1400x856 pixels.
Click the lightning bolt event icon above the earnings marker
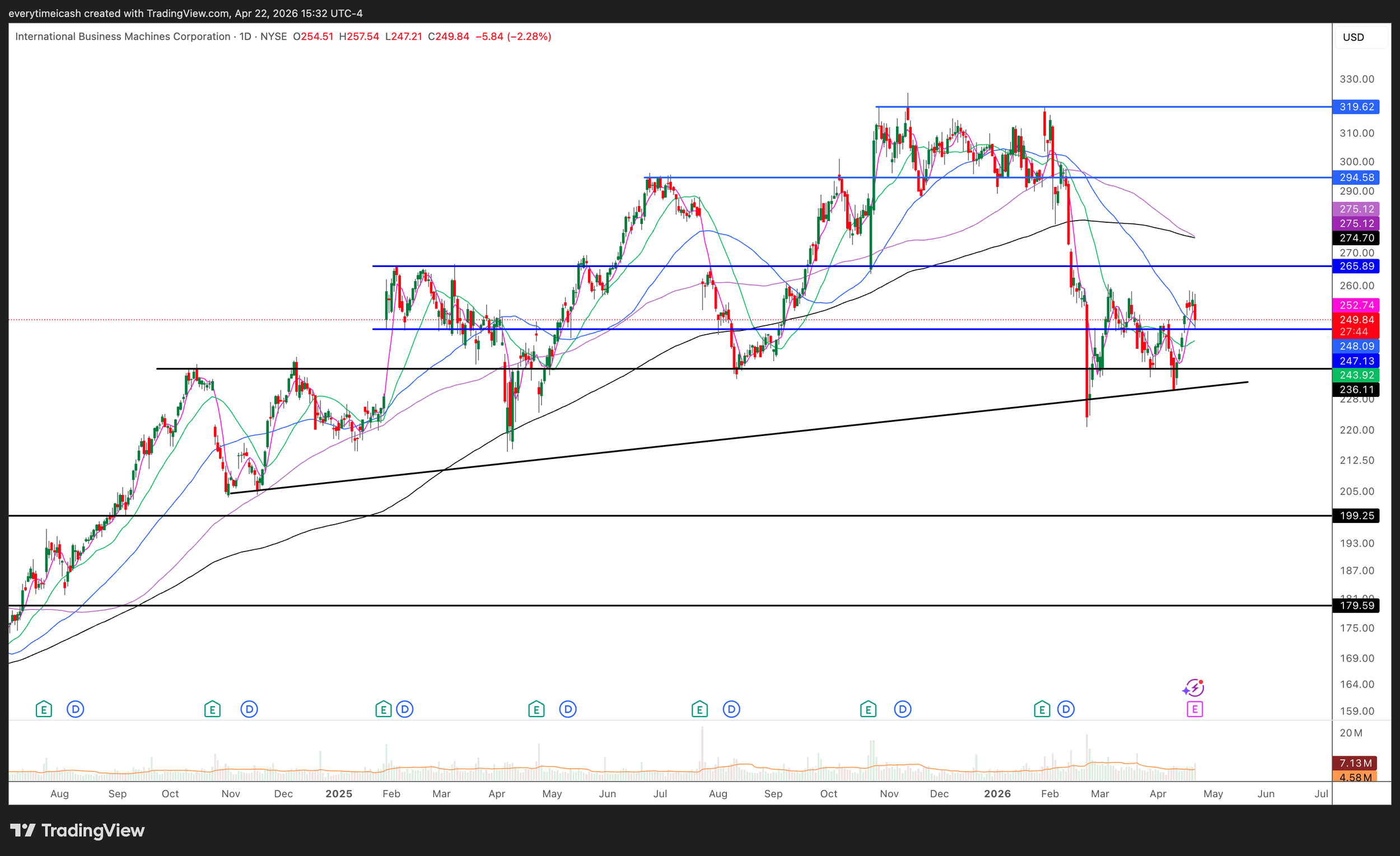click(x=1194, y=688)
